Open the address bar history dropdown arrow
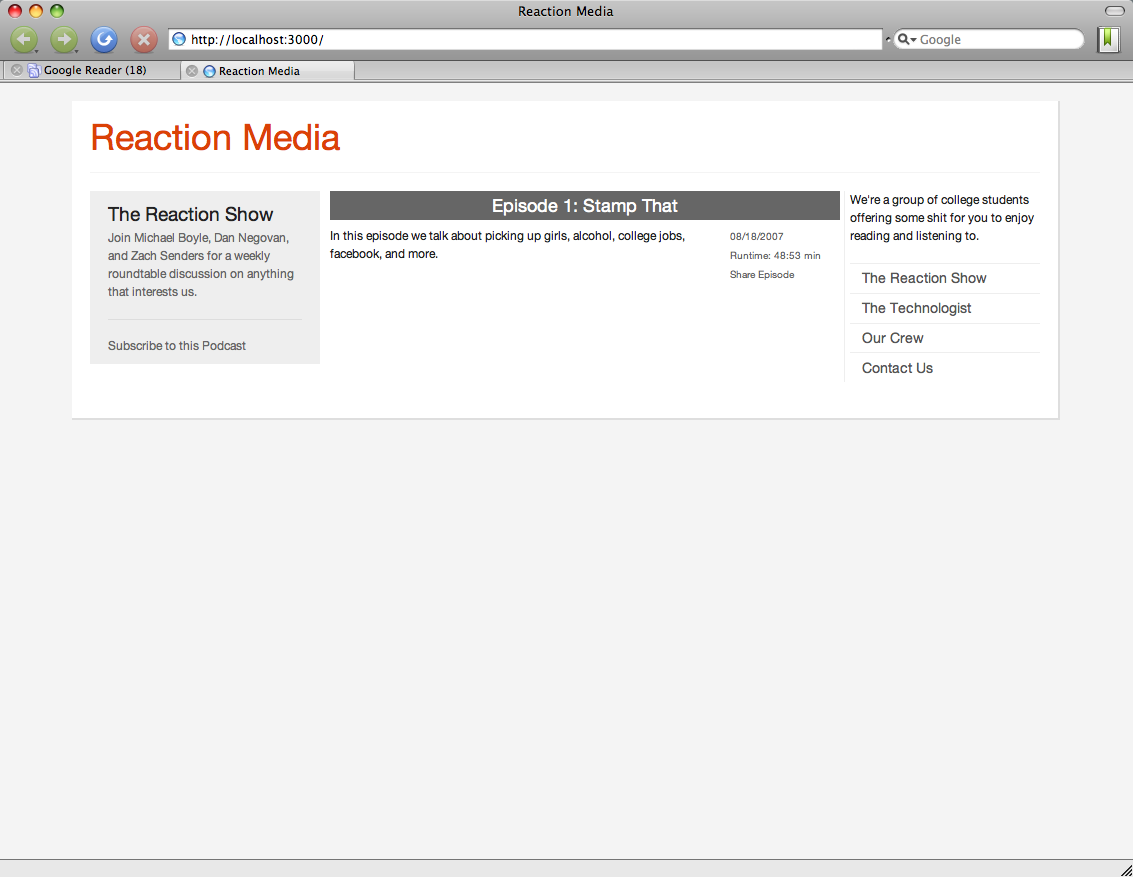The width and height of the screenshot is (1133, 877). [x=887, y=39]
